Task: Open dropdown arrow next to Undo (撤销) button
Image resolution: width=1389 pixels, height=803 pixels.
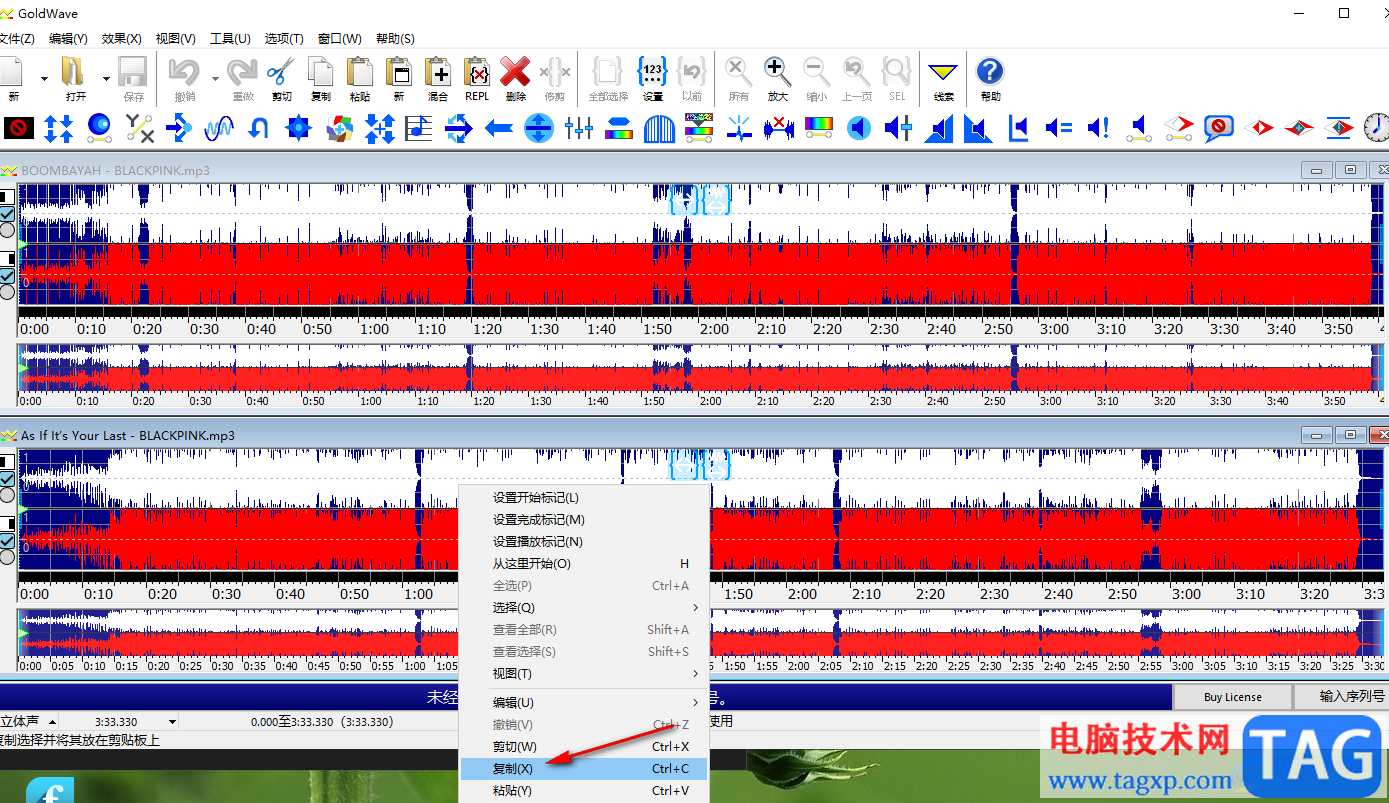Action: click(214, 78)
